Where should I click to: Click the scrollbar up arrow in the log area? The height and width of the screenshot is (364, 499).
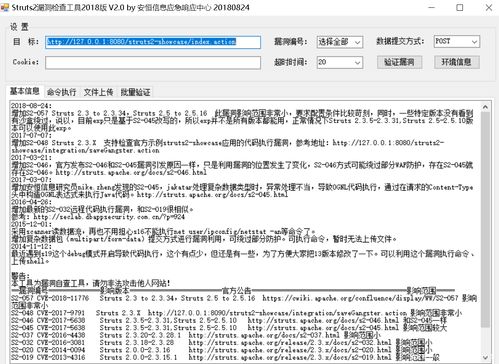(485, 107)
